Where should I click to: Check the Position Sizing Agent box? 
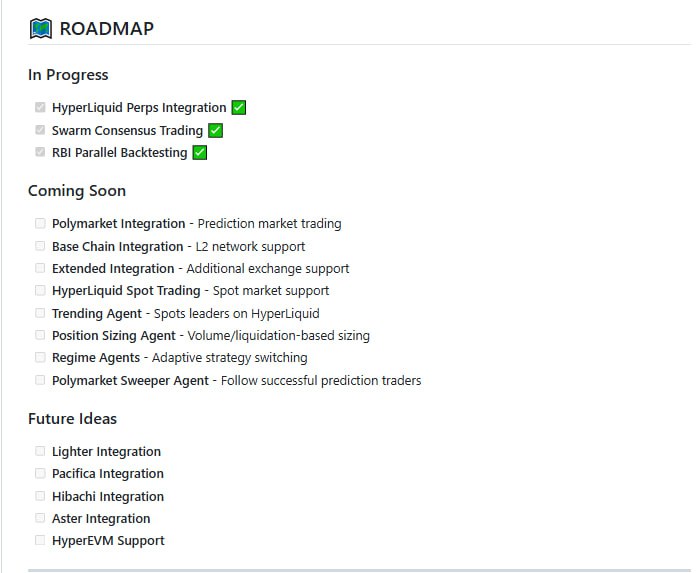click(x=40, y=335)
